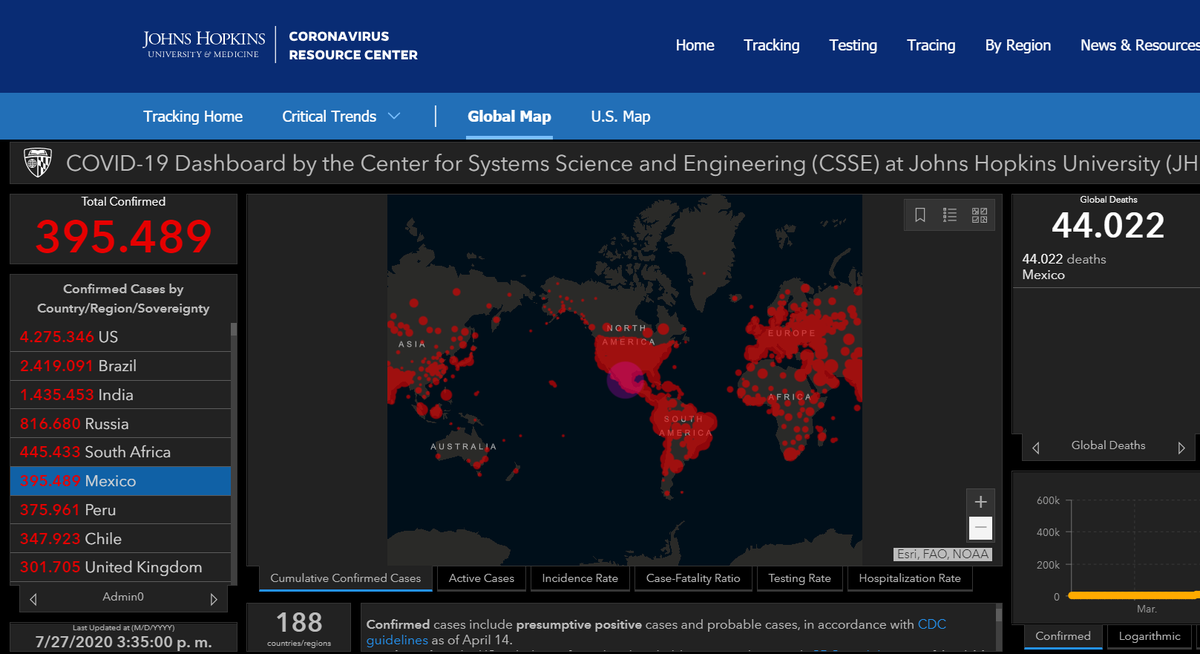This screenshot has height=654, width=1200.
Task: Zoom out the map with minus button
Action: coord(980,528)
